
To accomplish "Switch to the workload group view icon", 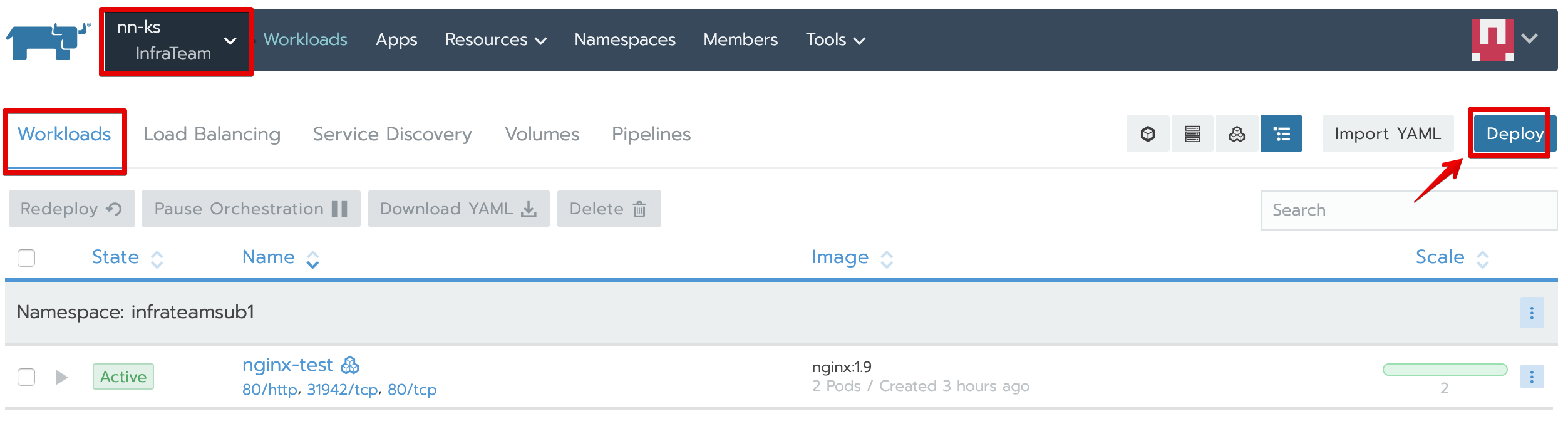I will tap(1237, 133).
